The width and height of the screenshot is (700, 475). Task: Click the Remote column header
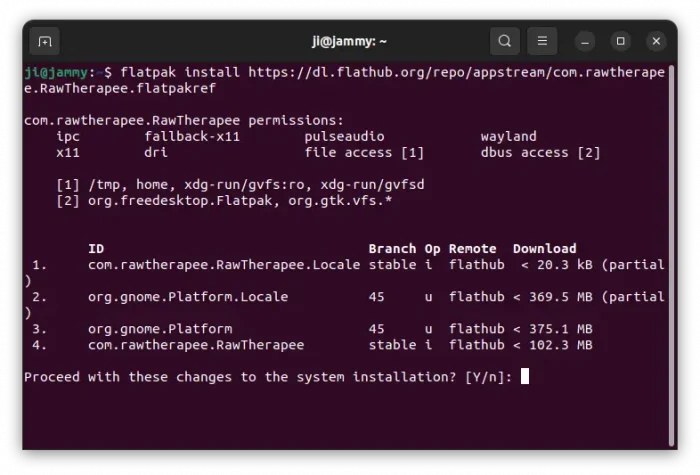472,248
